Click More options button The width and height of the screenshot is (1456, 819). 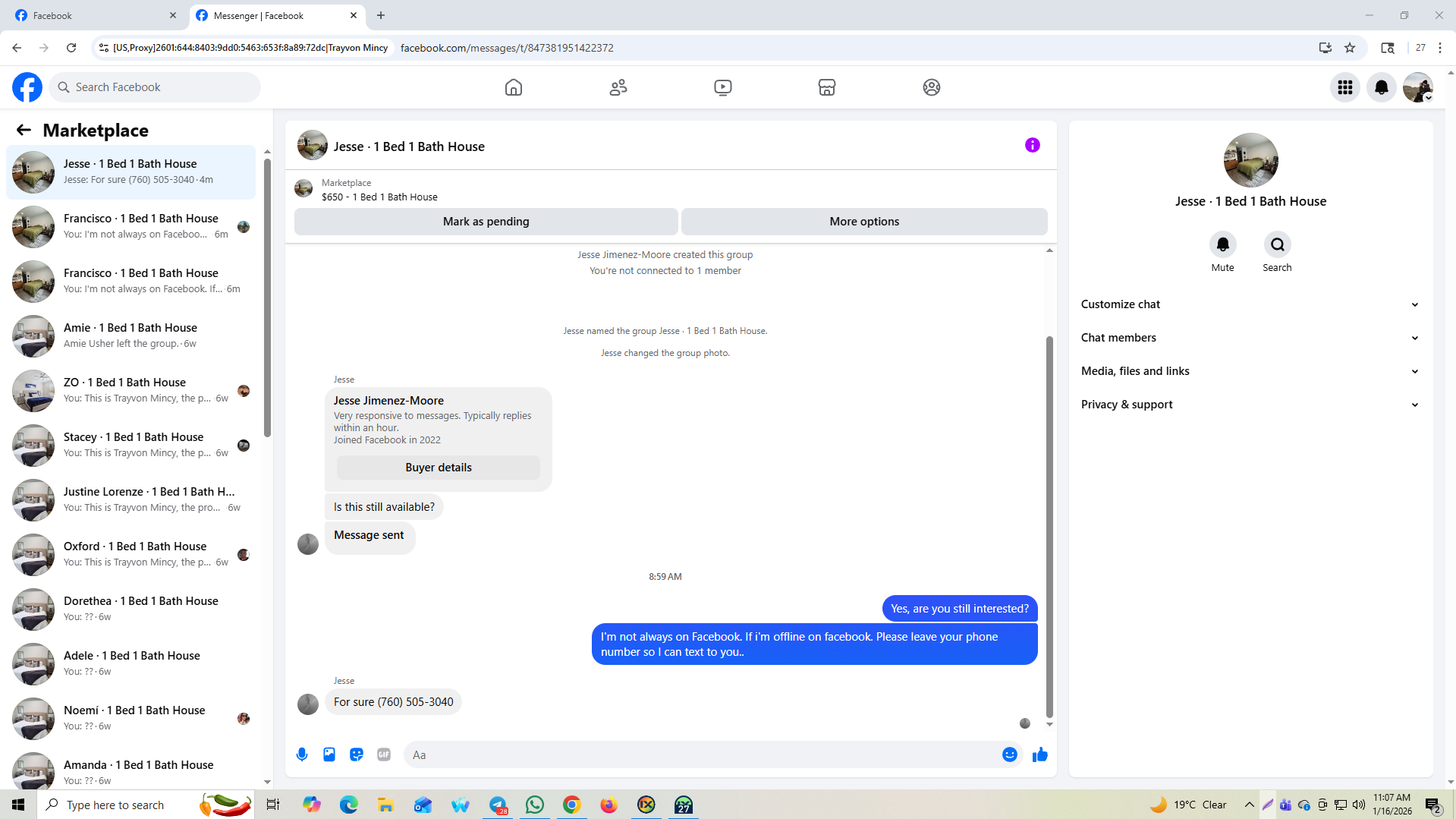point(864,222)
